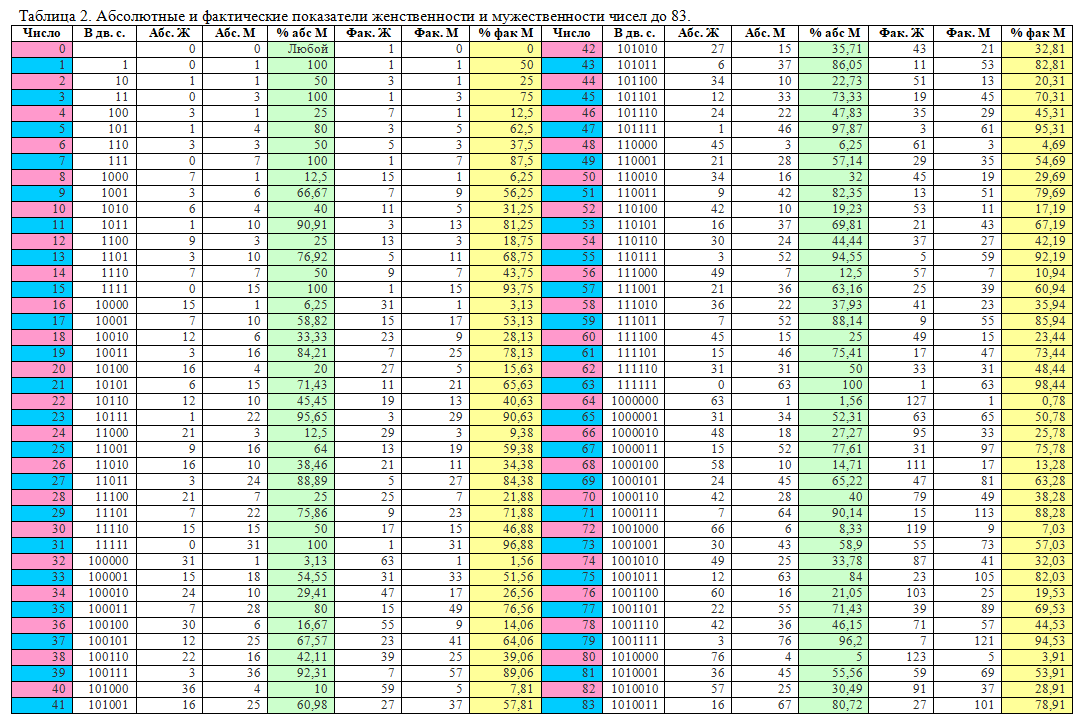
Task: Click the percentage value 95,65
Action: pos(312,417)
